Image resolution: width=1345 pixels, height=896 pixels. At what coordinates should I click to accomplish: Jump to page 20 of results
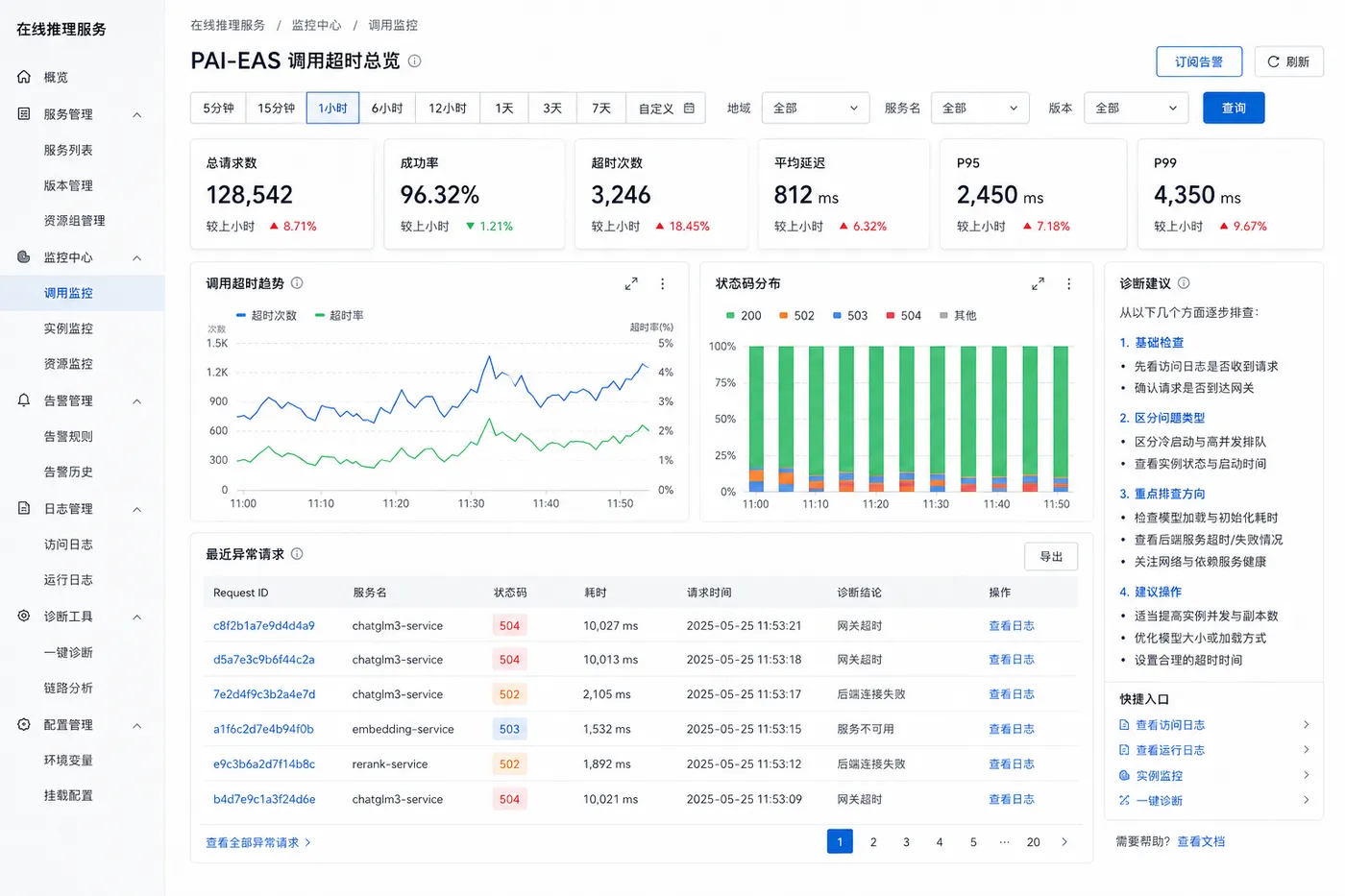1034,842
